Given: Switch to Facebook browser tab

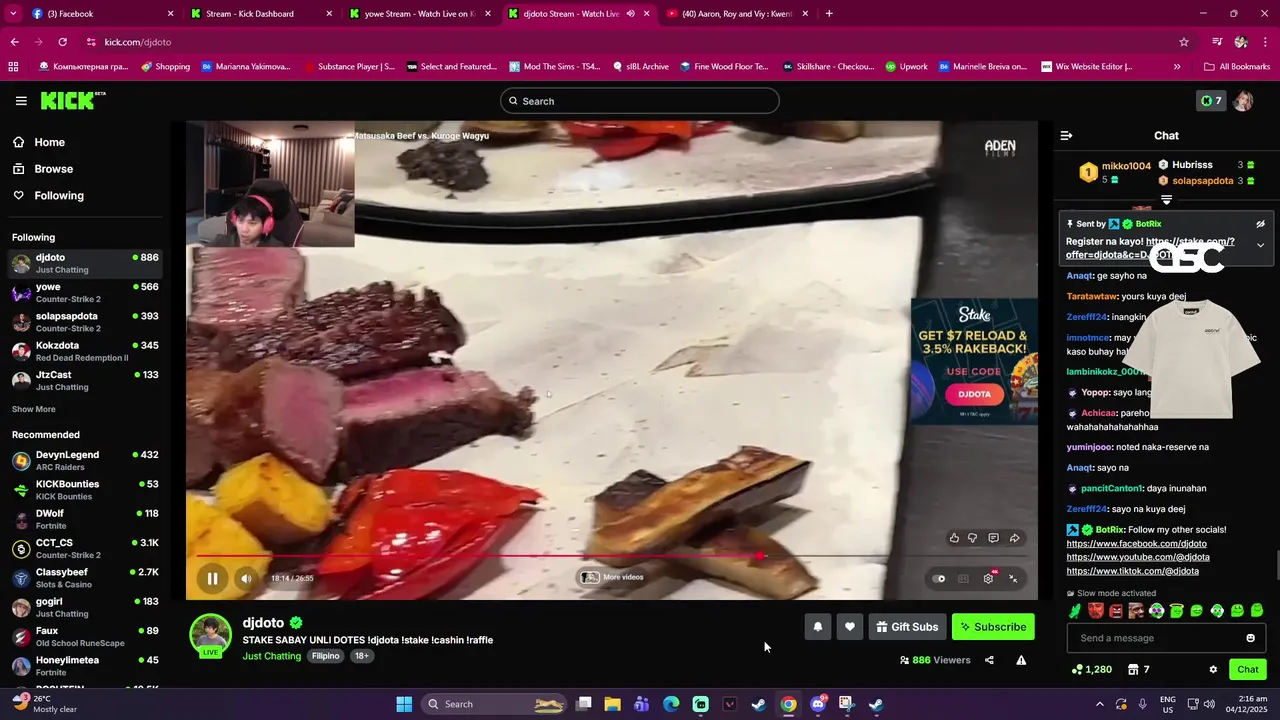Looking at the screenshot, I should pyautogui.click(x=103, y=14).
